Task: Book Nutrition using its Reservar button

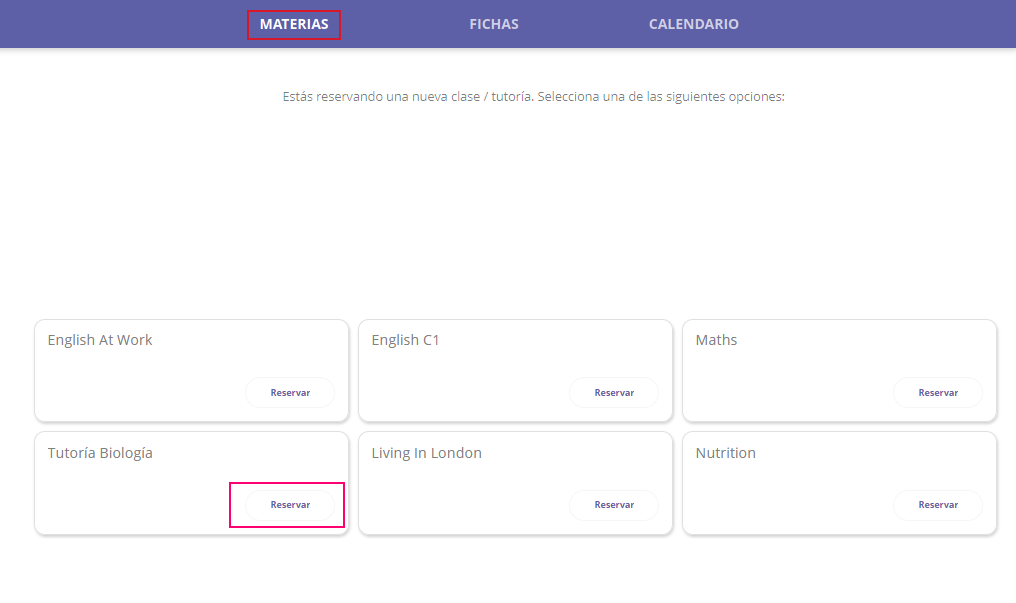Action: click(x=937, y=505)
